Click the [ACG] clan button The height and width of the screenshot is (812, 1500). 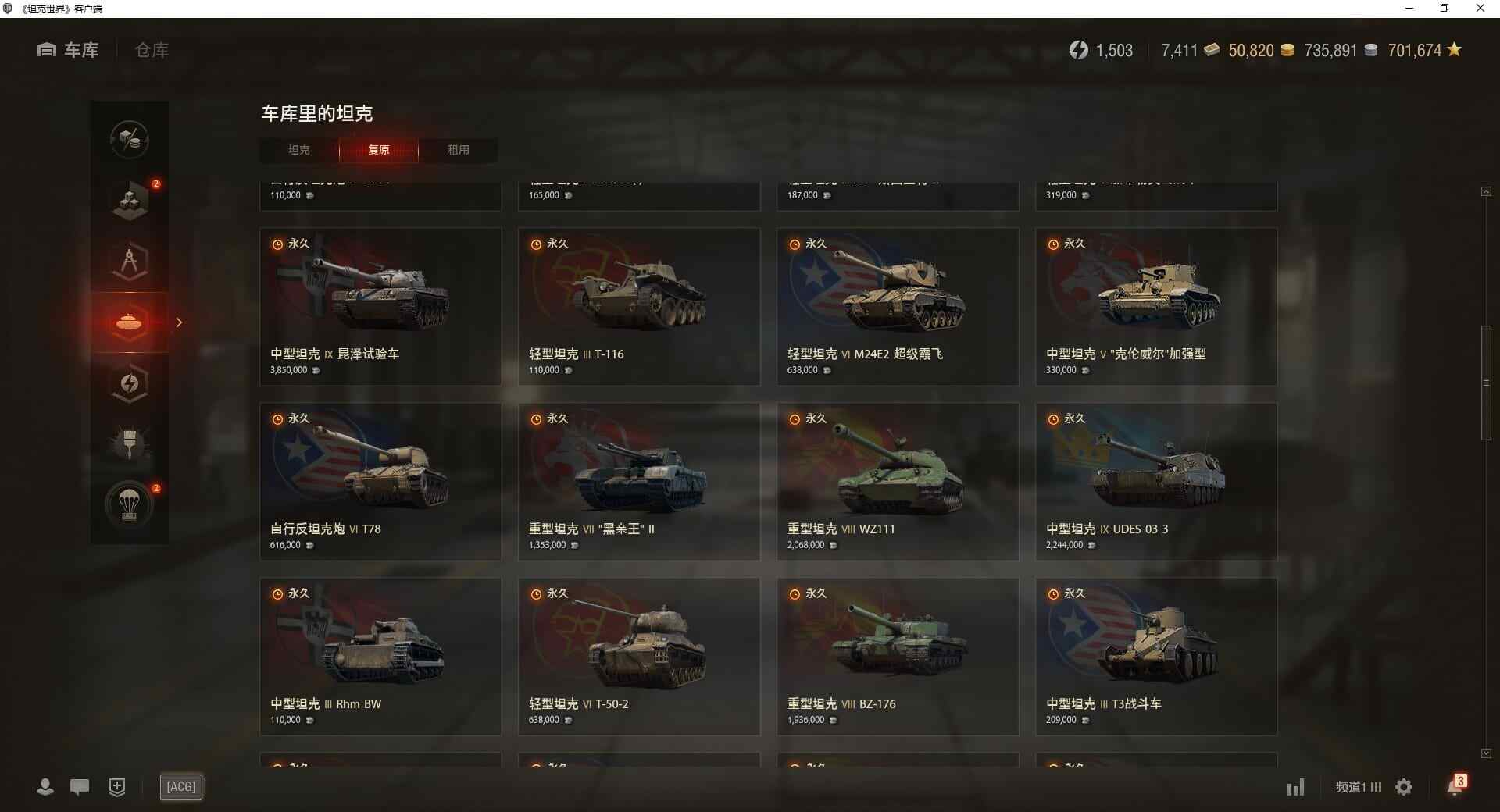[181, 786]
